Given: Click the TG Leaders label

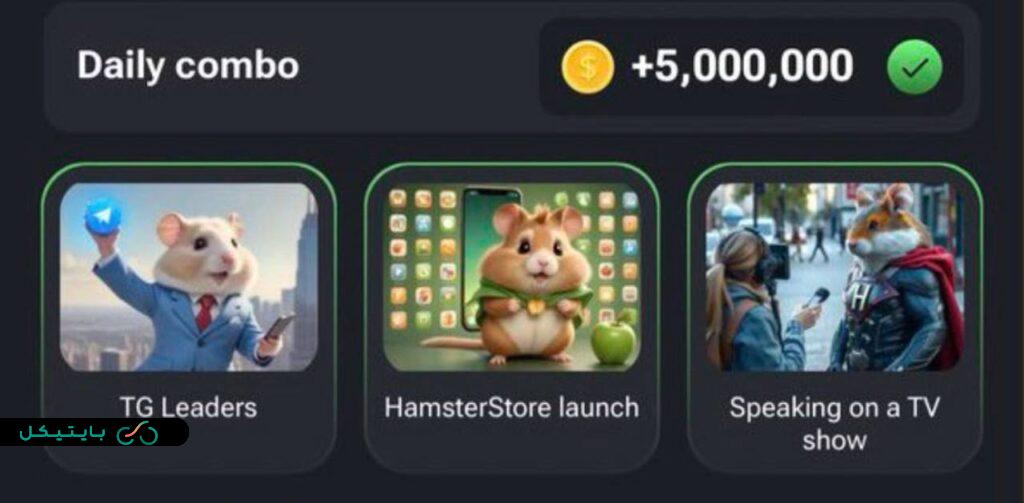Looking at the screenshot, I should (x=188, y=408).
